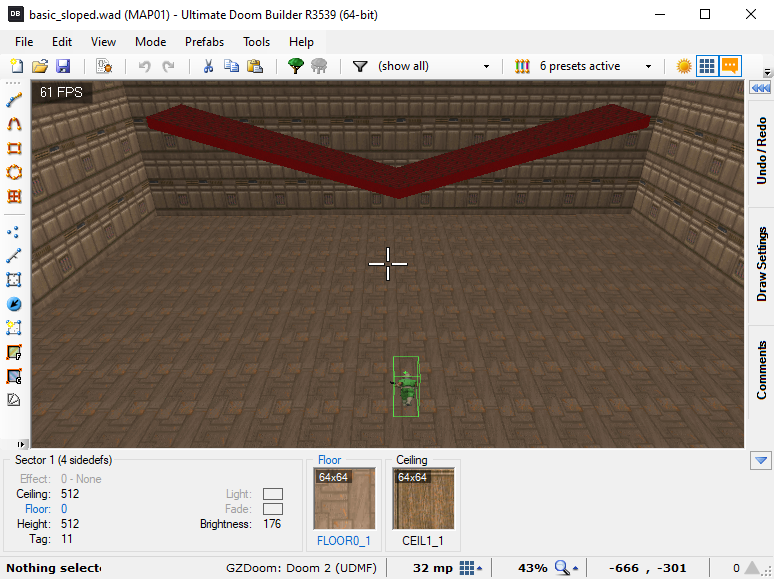Switch to Make Sectors mode
Image resolution: width=774 pixels, height=579 pixels.
pyautogui.click(x=14, y=328)
